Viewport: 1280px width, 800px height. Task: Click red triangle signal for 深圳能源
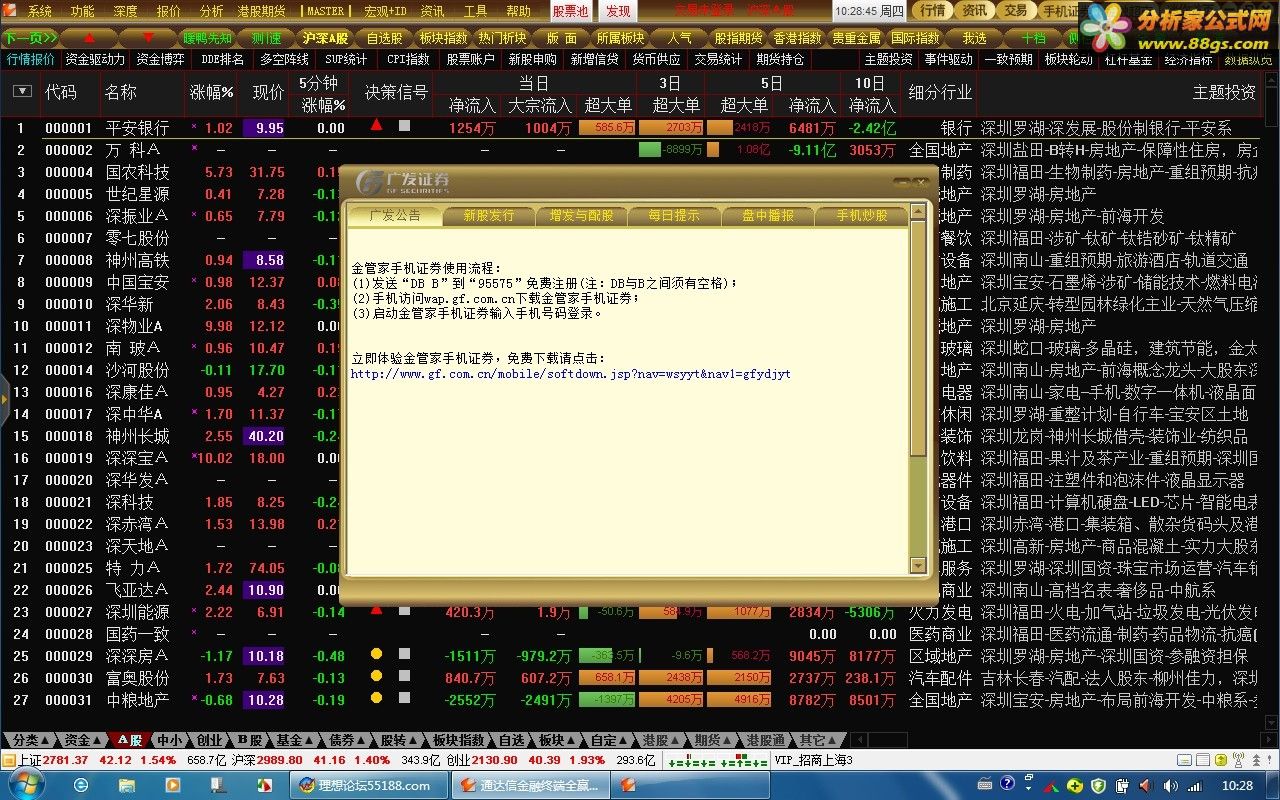click(x=376, y=608)
